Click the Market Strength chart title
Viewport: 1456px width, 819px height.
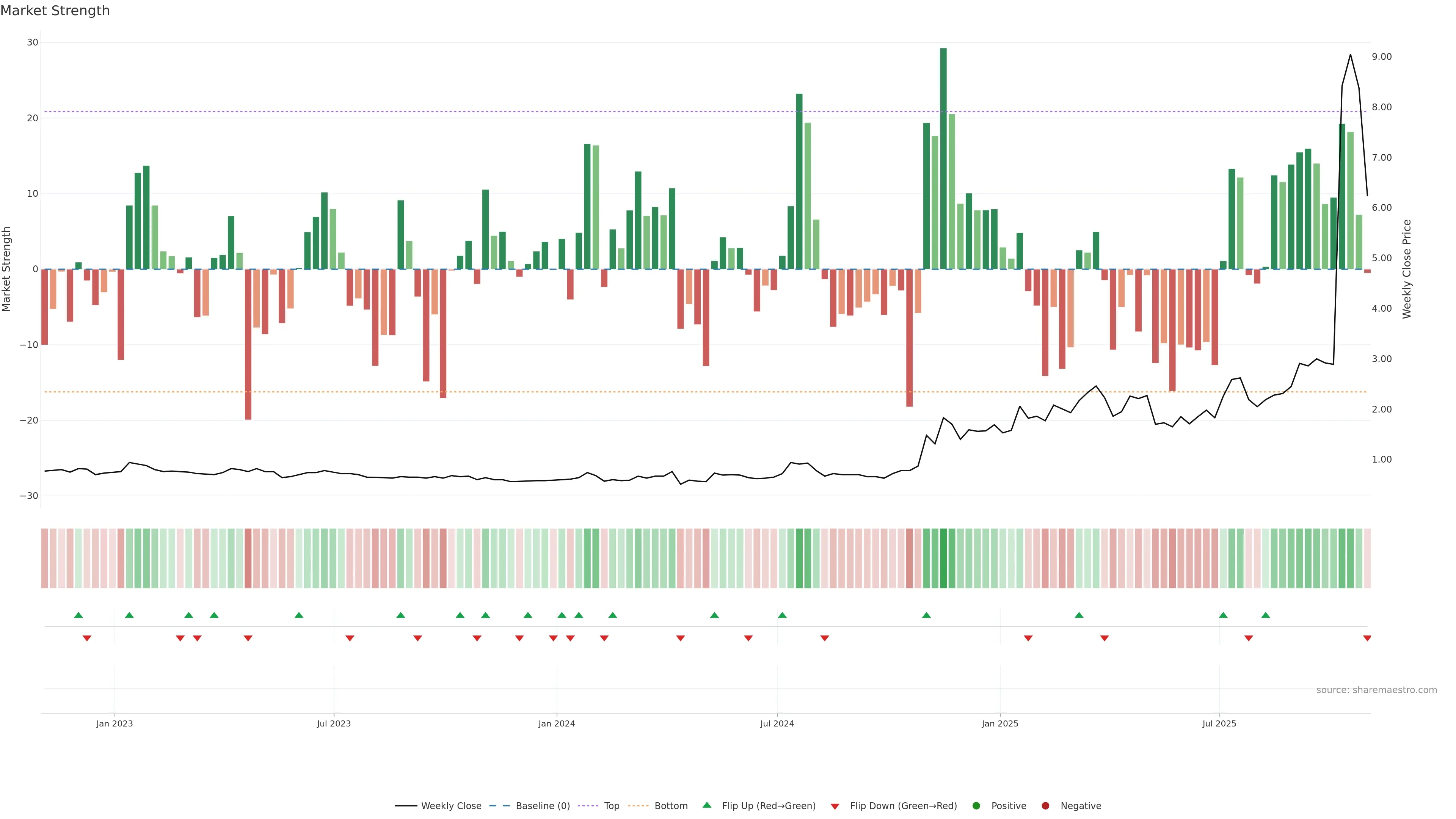click(x=55, y=11)
